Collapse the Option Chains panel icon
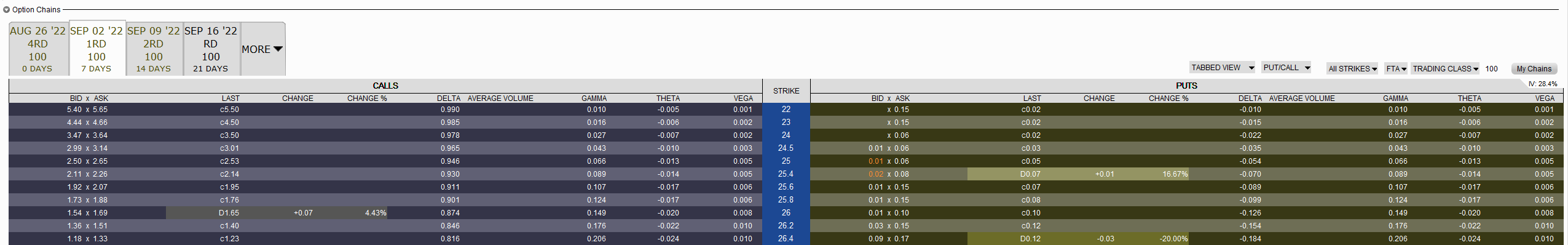The width and height of the screenshot is (1568, 245). [6, 10]
